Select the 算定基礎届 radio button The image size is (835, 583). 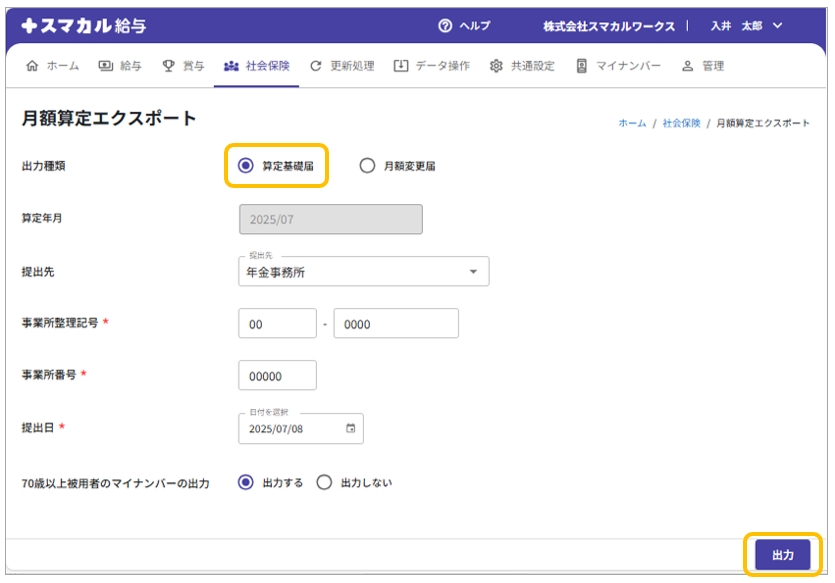(246, 166)
